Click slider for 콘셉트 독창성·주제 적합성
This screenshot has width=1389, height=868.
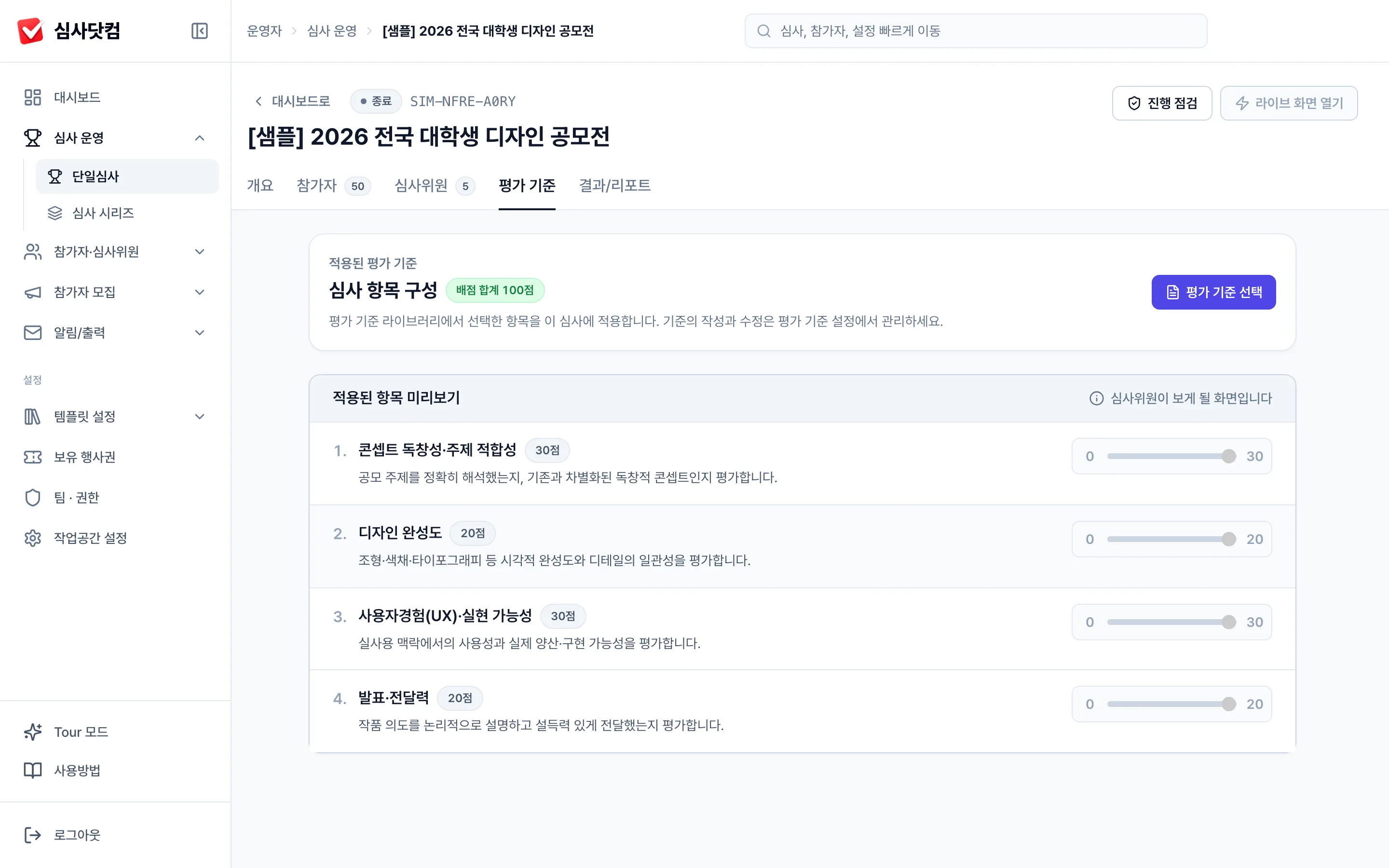(1171, 456)
